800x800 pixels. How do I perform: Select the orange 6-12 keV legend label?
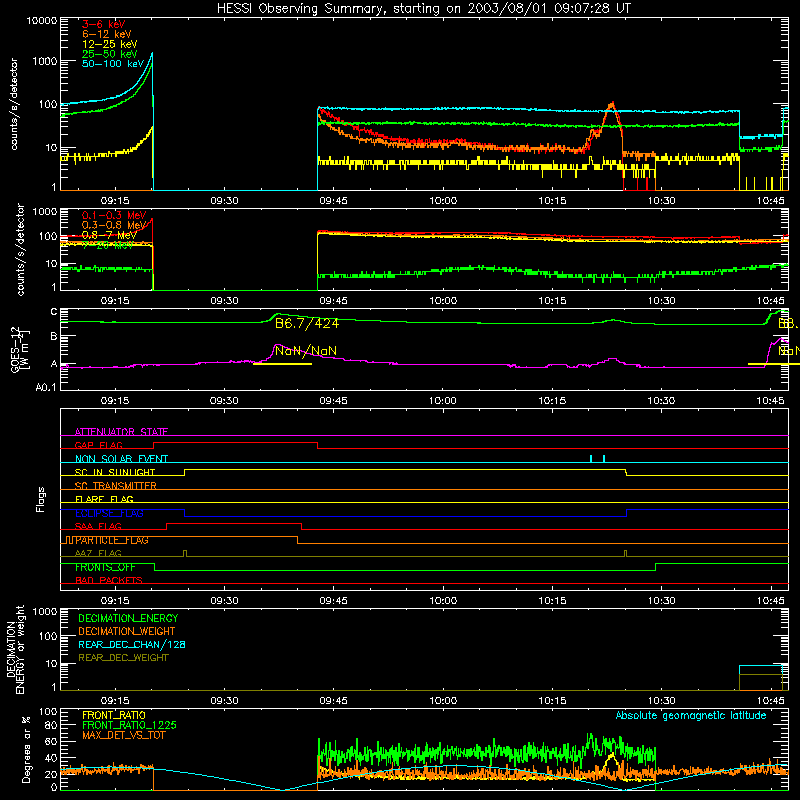[x=107, y=34]
